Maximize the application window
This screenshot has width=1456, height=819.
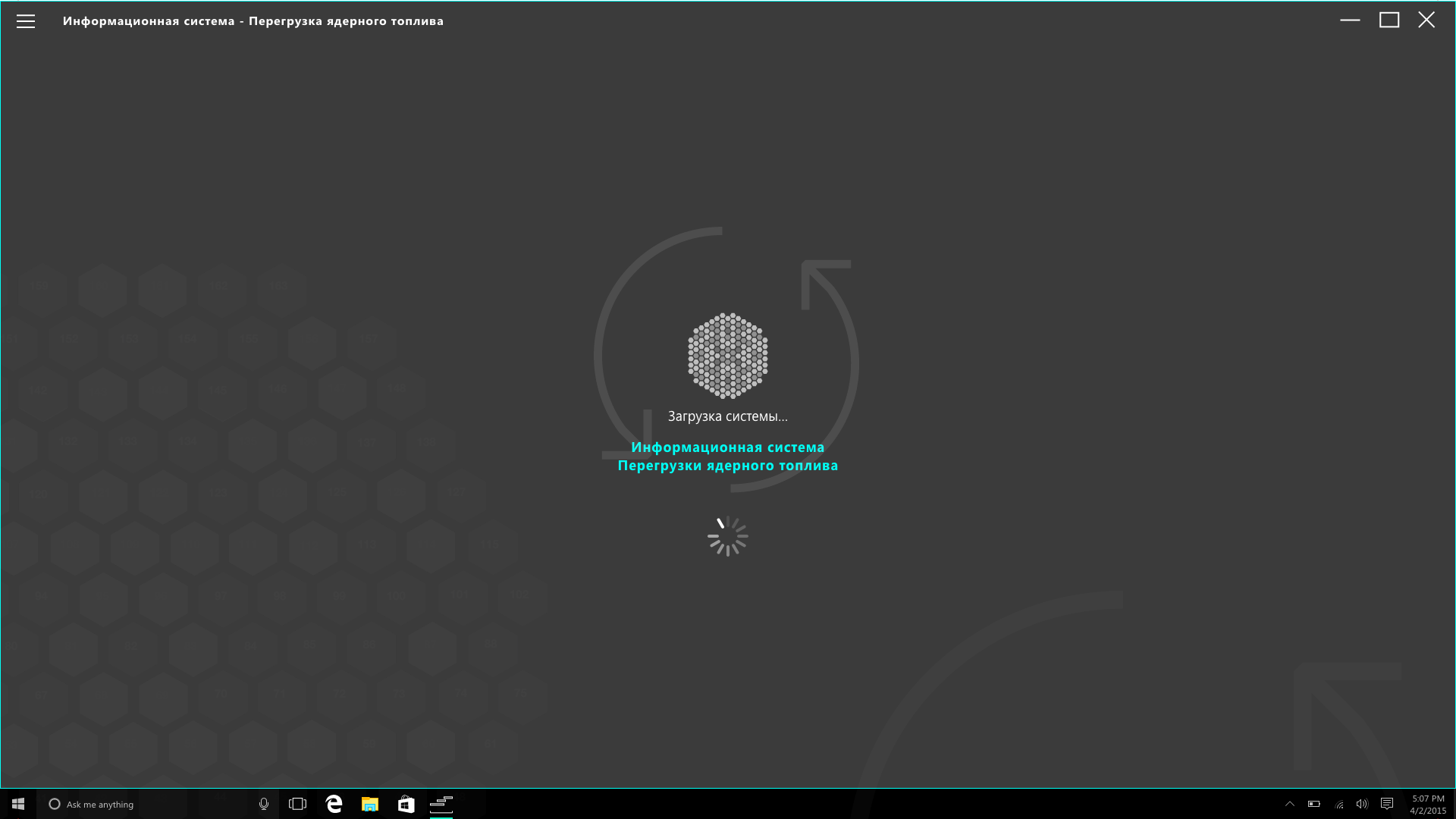[1389, 20]
